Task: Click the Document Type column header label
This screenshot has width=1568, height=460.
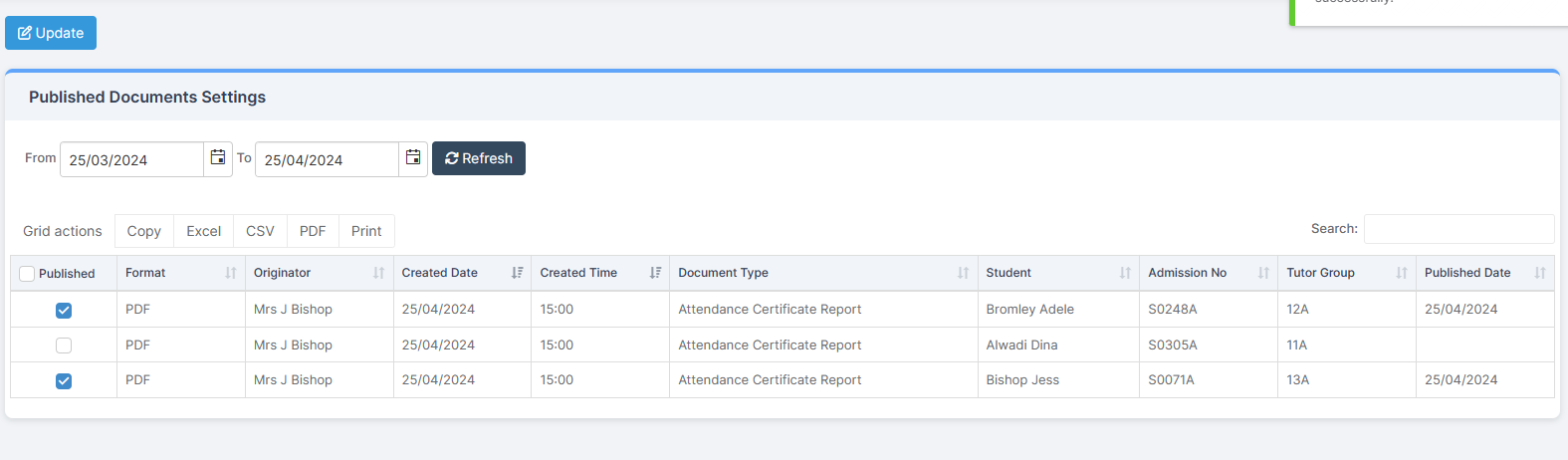Action: [724, 273]
